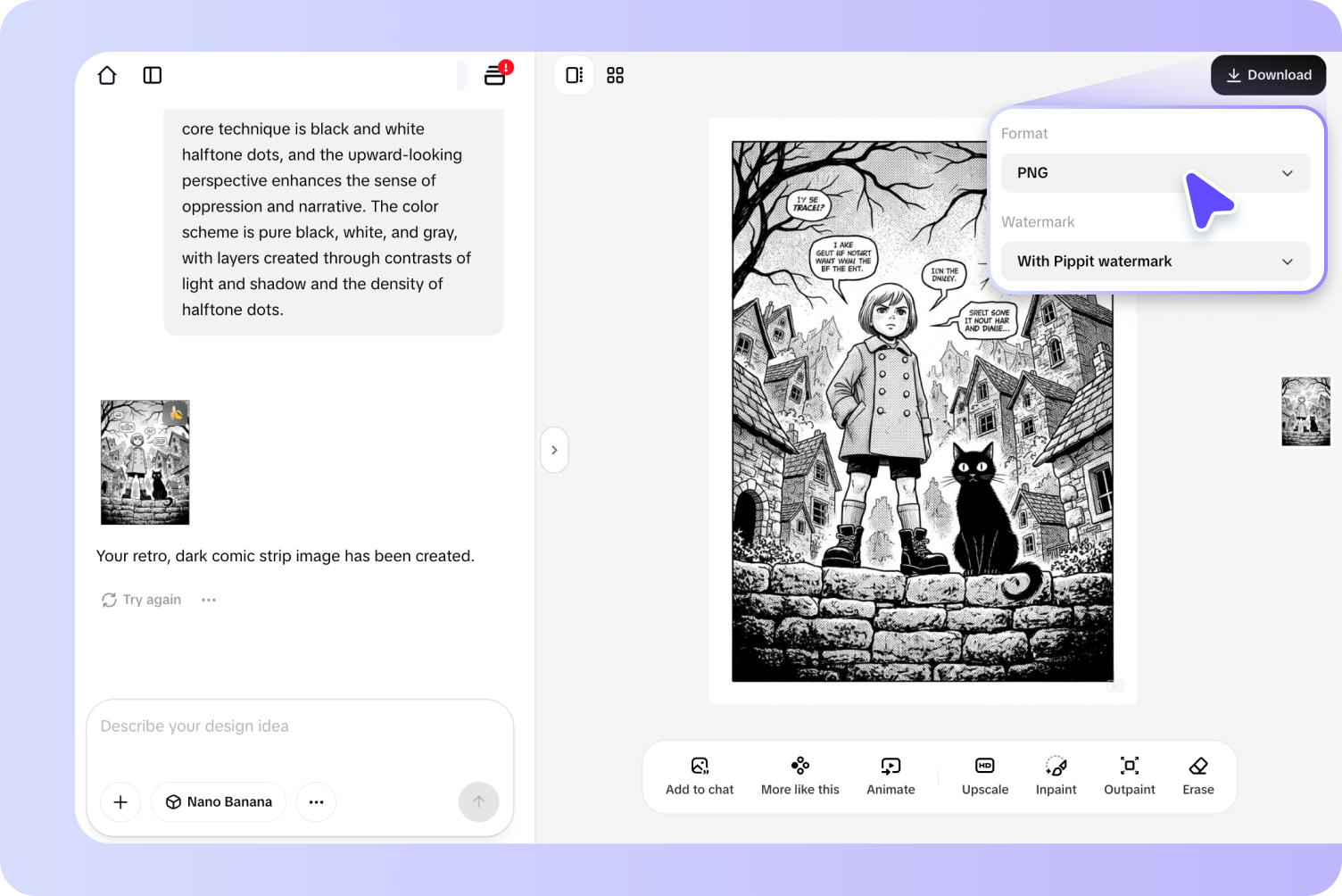Viewport: 1342px width, 896px height.
Task: Click the Download button
Action: click(1268, 75)
